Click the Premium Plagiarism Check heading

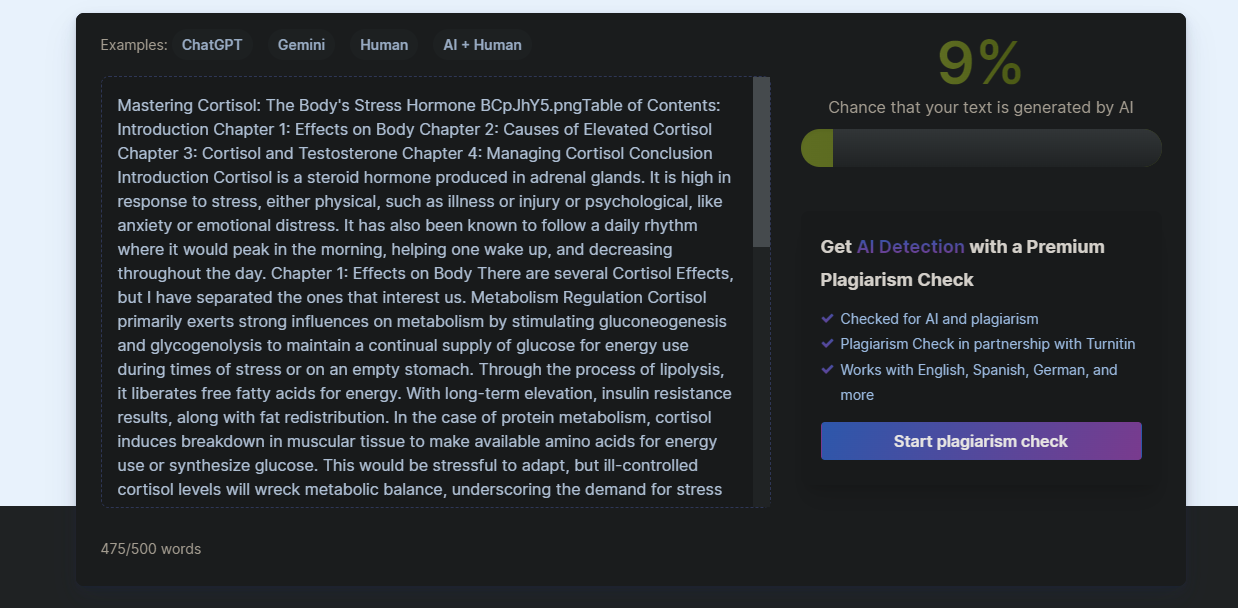pos(962,263)
